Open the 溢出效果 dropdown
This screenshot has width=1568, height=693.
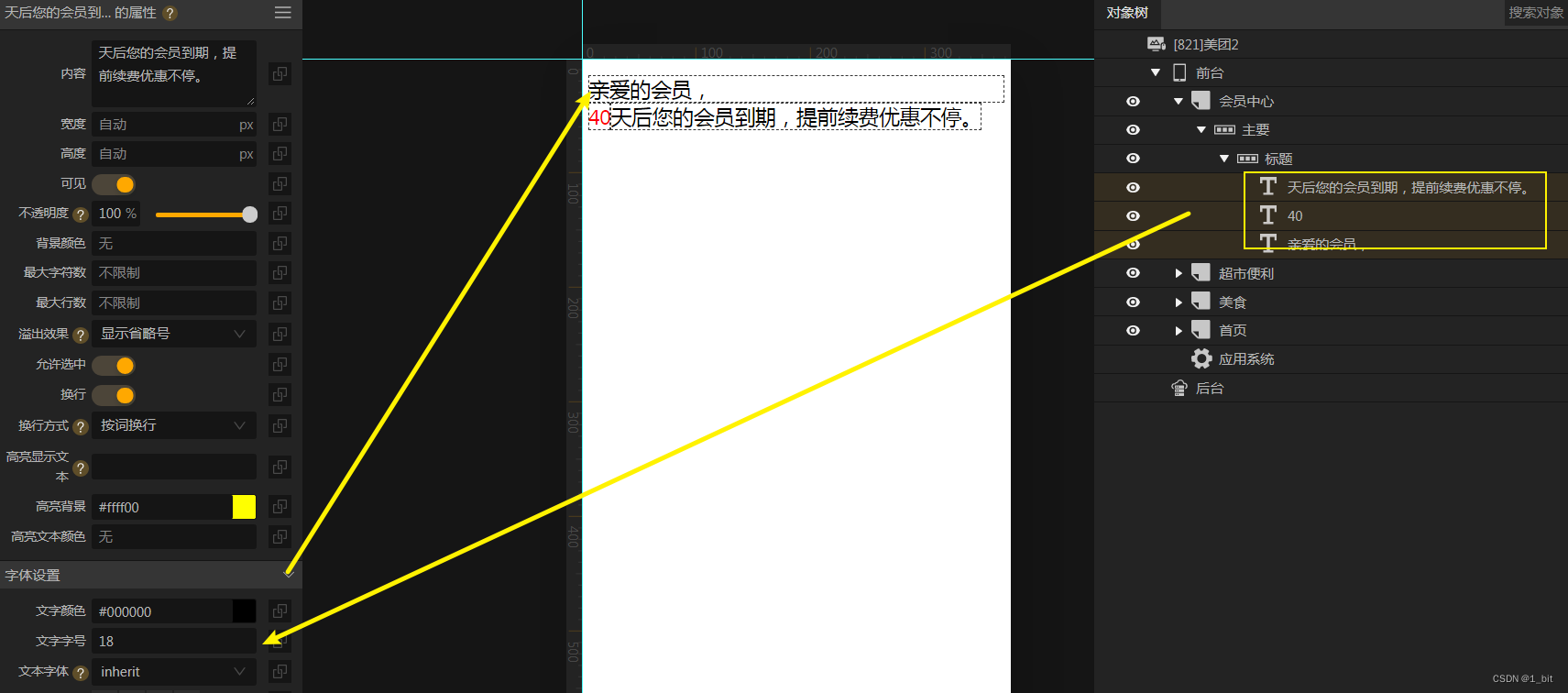[174, 334]
